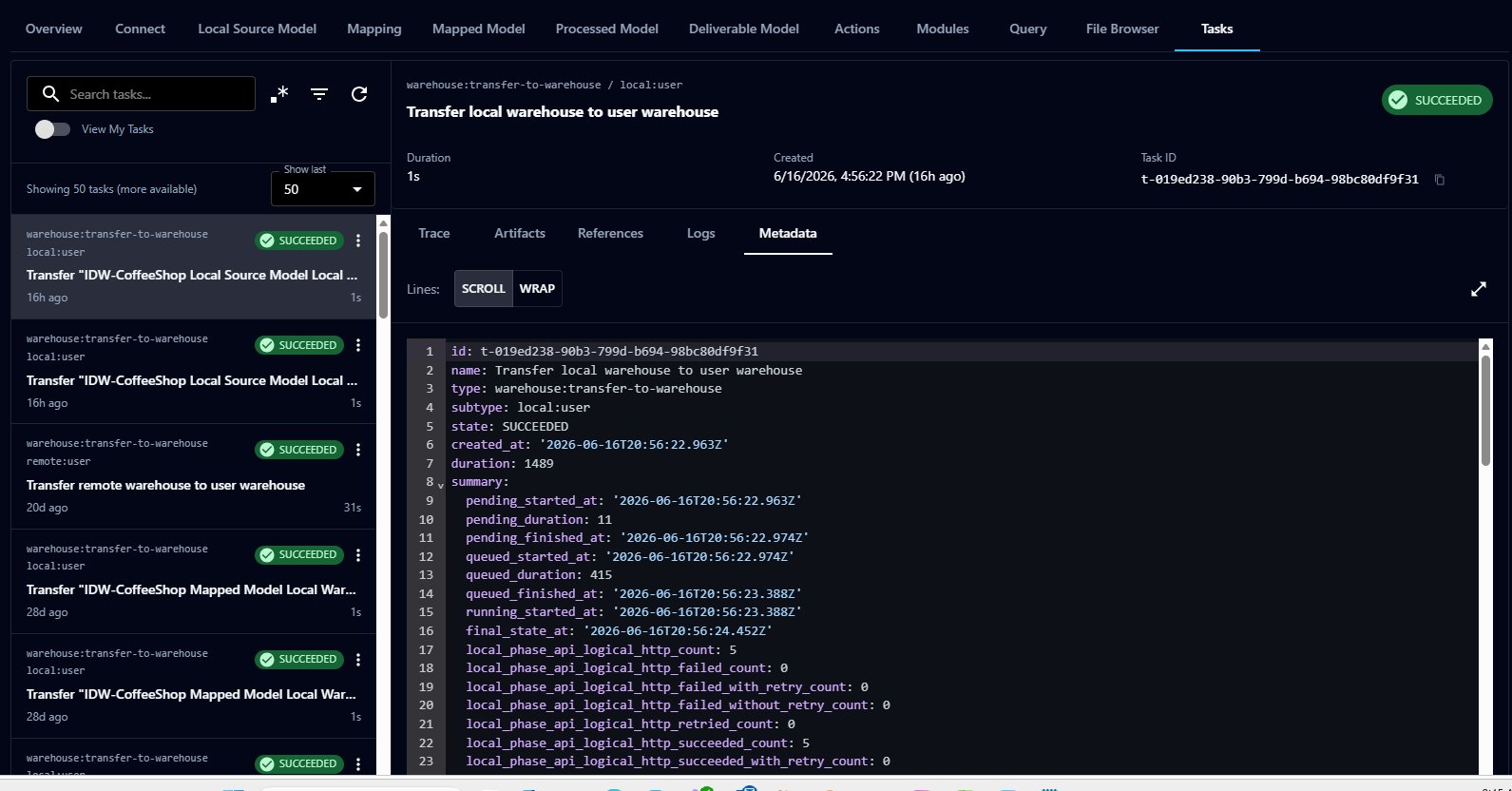Click the regex search mode icon
Viewport: 1512px width, 791px height.
coord(279,94)
